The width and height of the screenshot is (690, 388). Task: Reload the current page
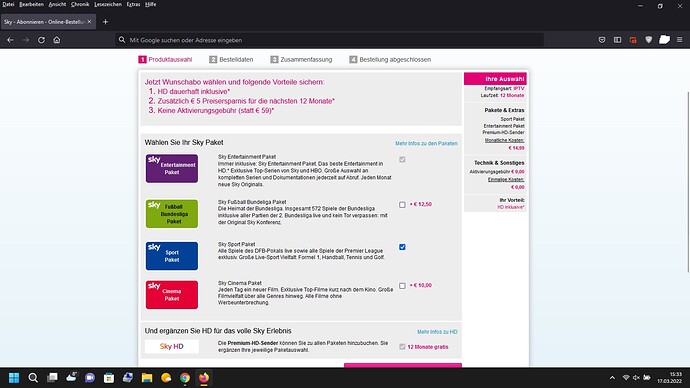tap(41, 40)
